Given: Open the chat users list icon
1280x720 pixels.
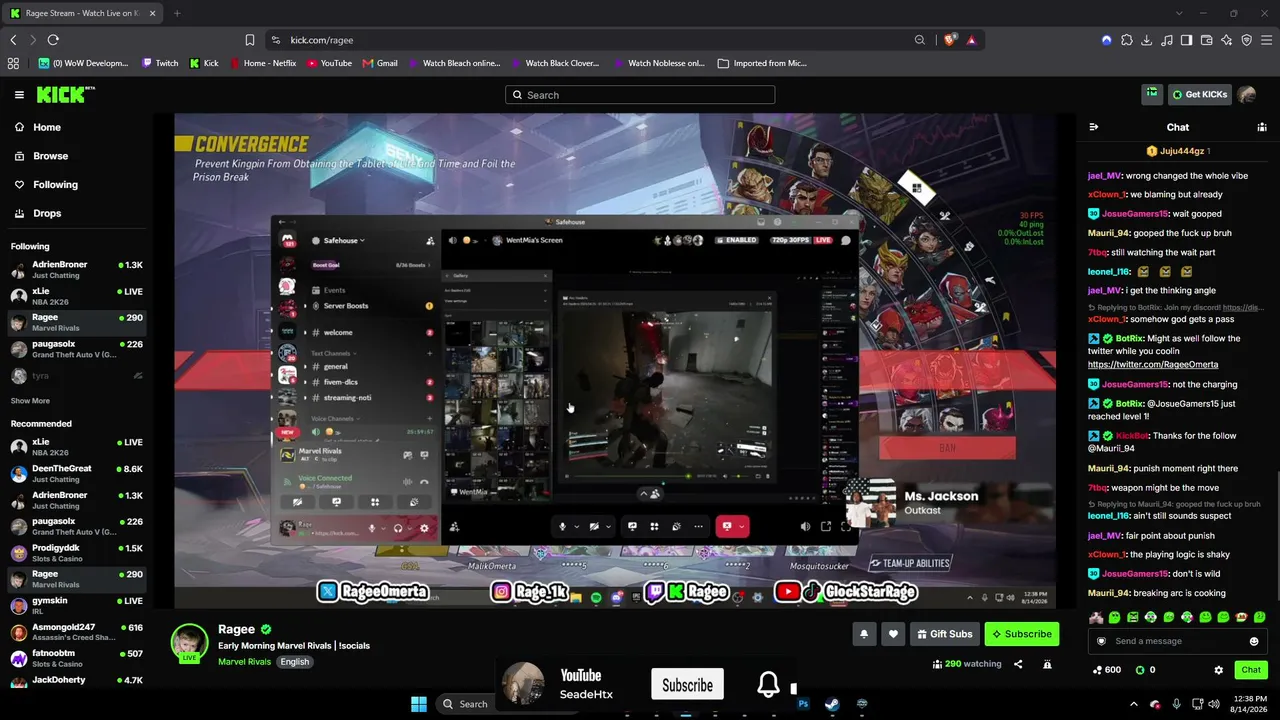Looking at the screenshot, I should (1261, 127).
